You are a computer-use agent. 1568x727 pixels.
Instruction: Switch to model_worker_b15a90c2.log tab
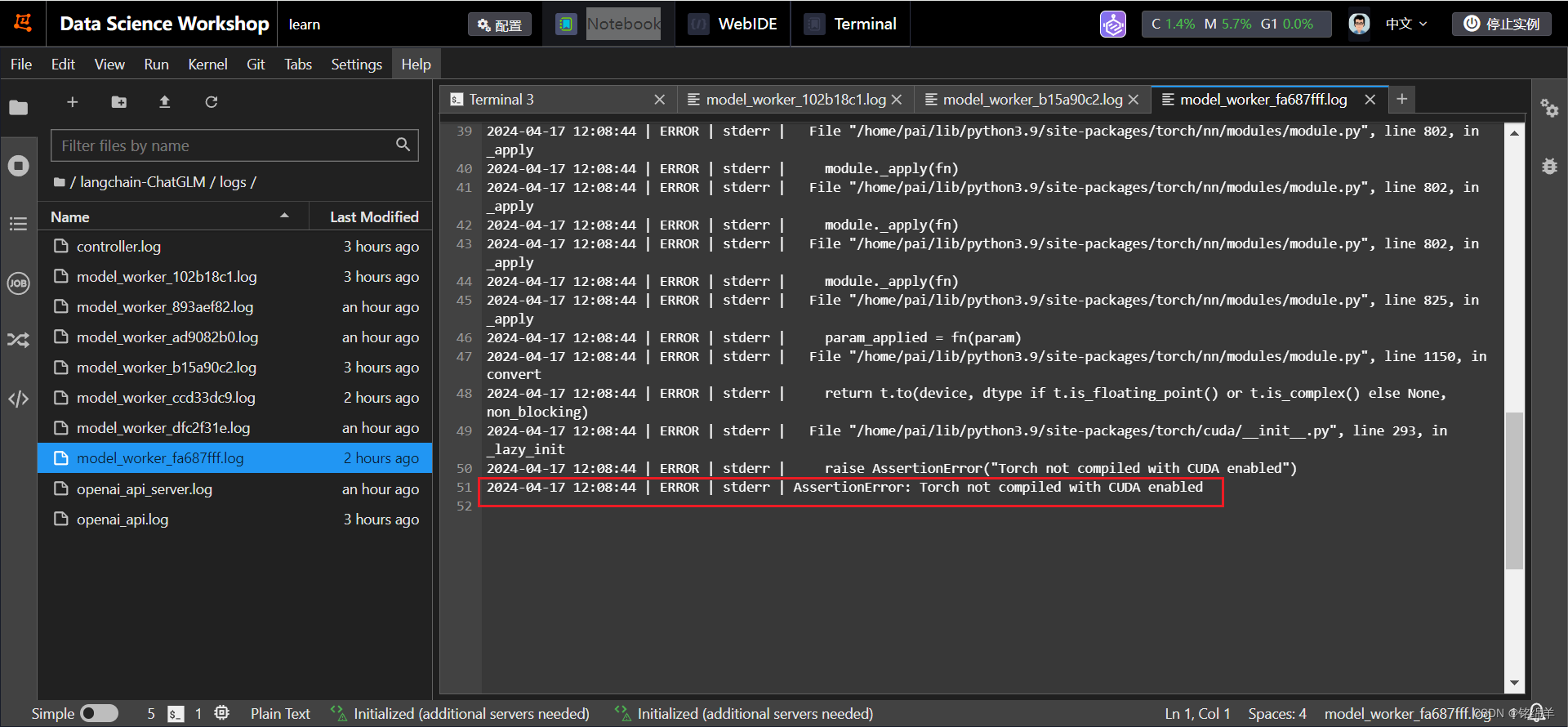tap(1032, 100)
